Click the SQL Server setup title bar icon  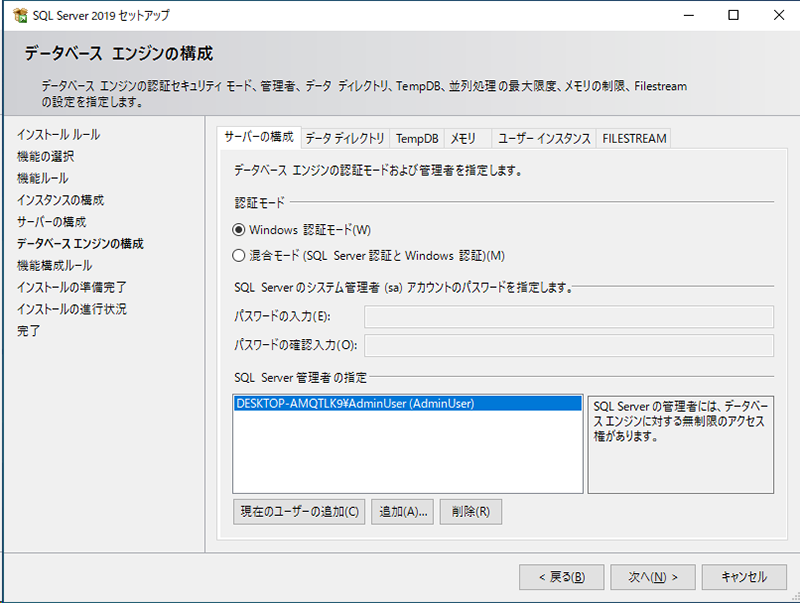(20, 15)
